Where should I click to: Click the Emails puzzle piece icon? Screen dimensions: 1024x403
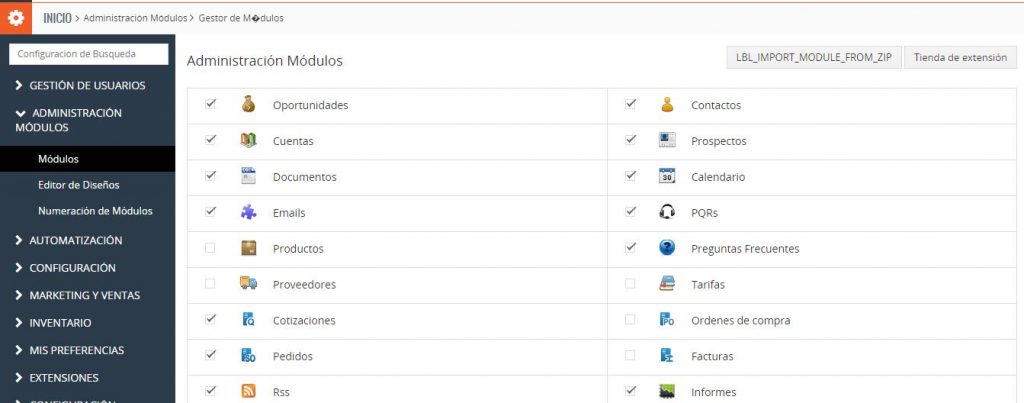[x=249, y=212]
